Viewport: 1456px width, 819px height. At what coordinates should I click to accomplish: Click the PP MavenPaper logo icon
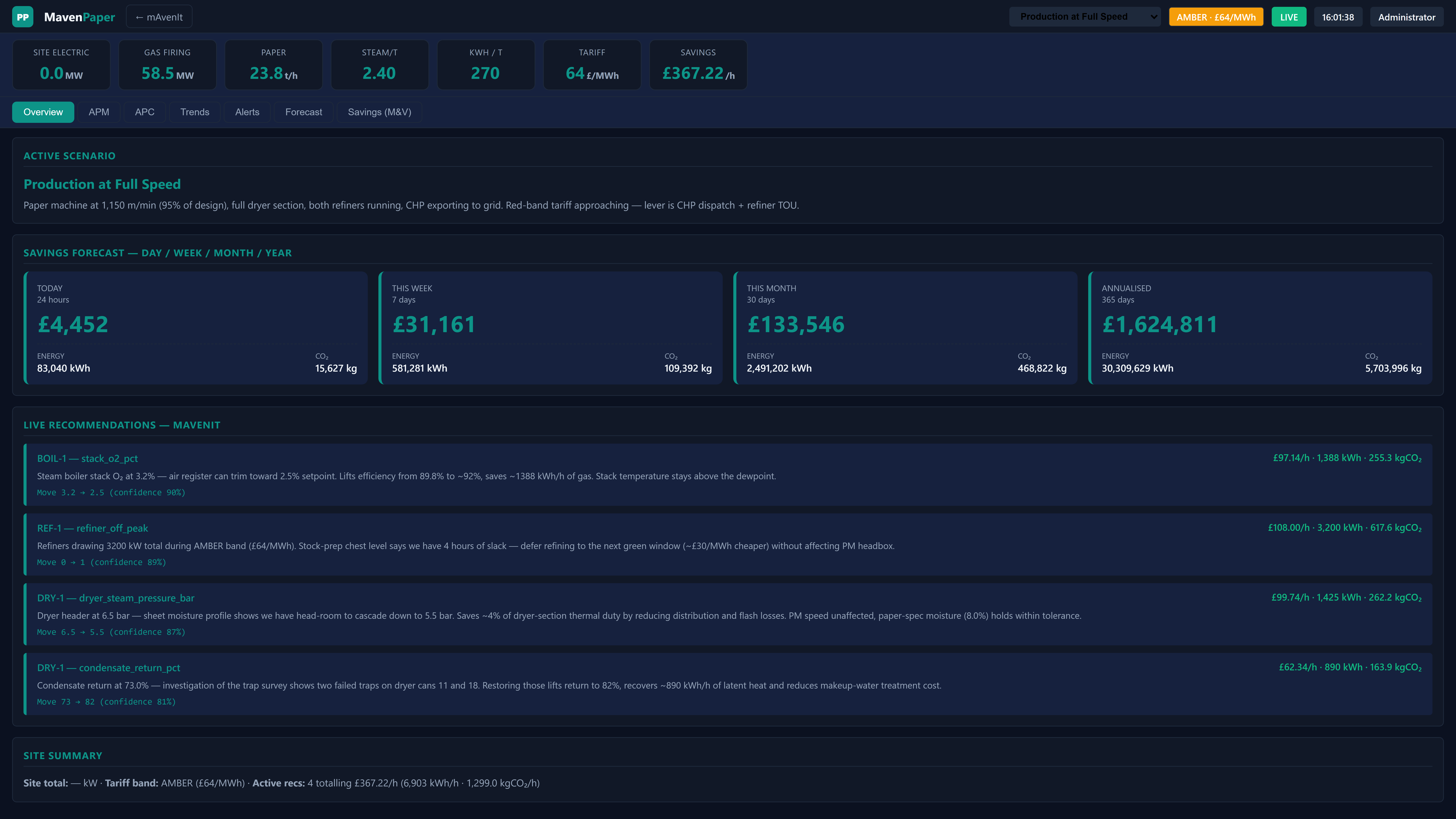click(x=23, y=17)
